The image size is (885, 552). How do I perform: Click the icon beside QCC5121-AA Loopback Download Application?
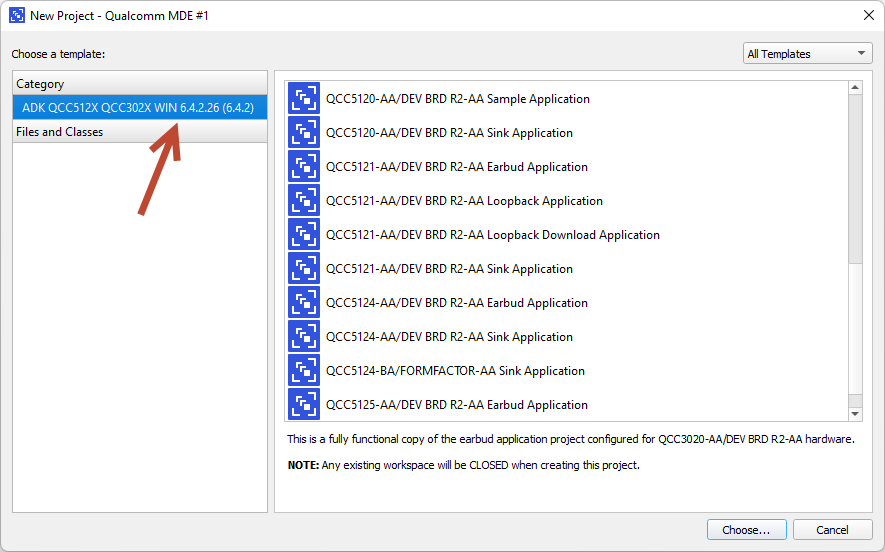(304, 234)
